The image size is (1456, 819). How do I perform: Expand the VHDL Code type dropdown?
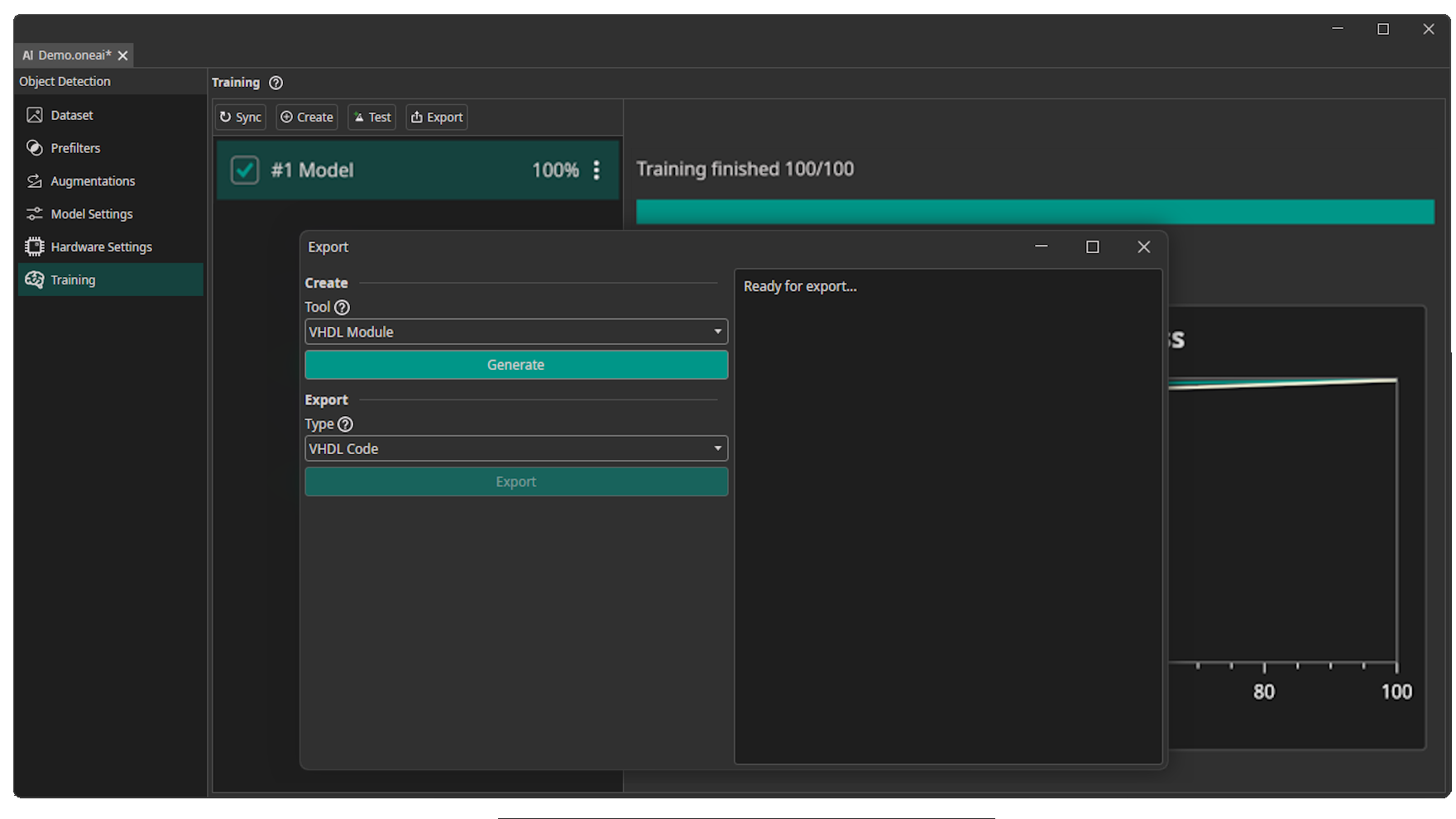click(516, 448)
